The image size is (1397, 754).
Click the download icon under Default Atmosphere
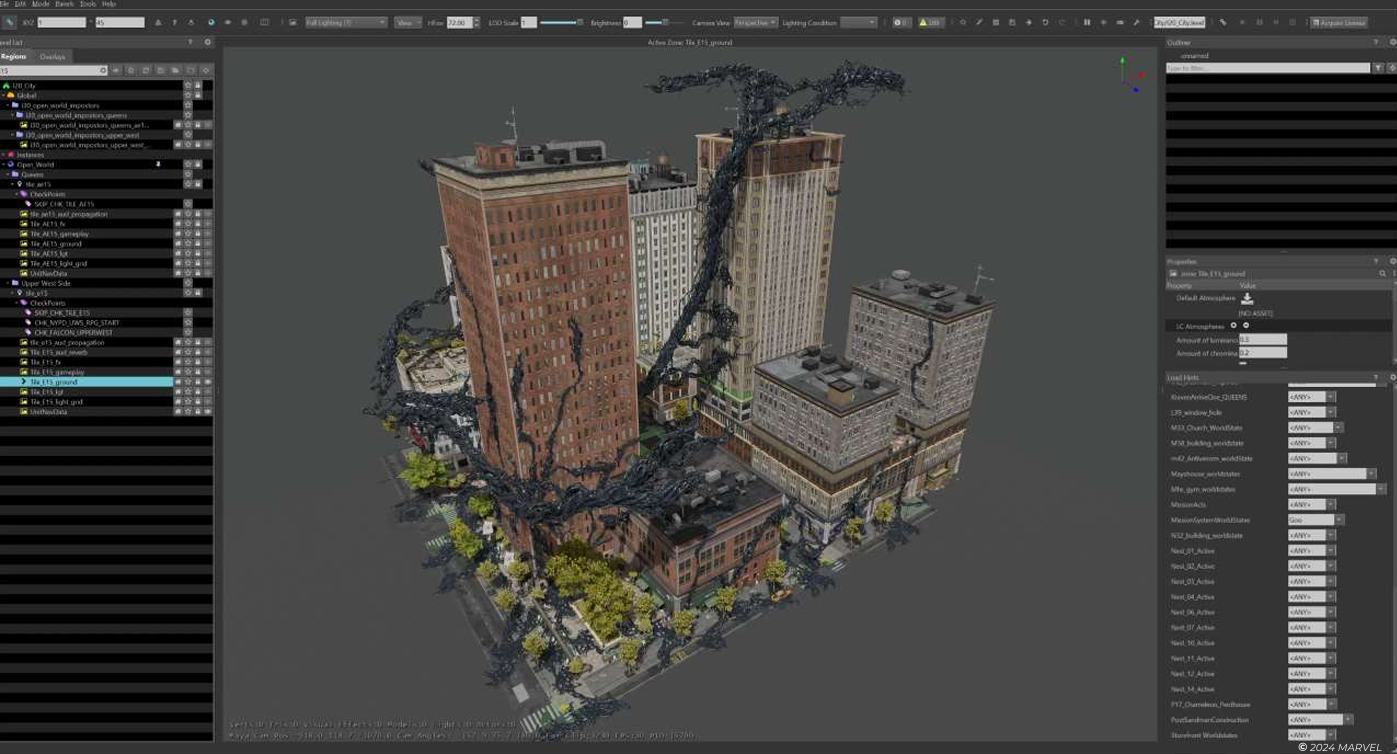pos(1247,298)
